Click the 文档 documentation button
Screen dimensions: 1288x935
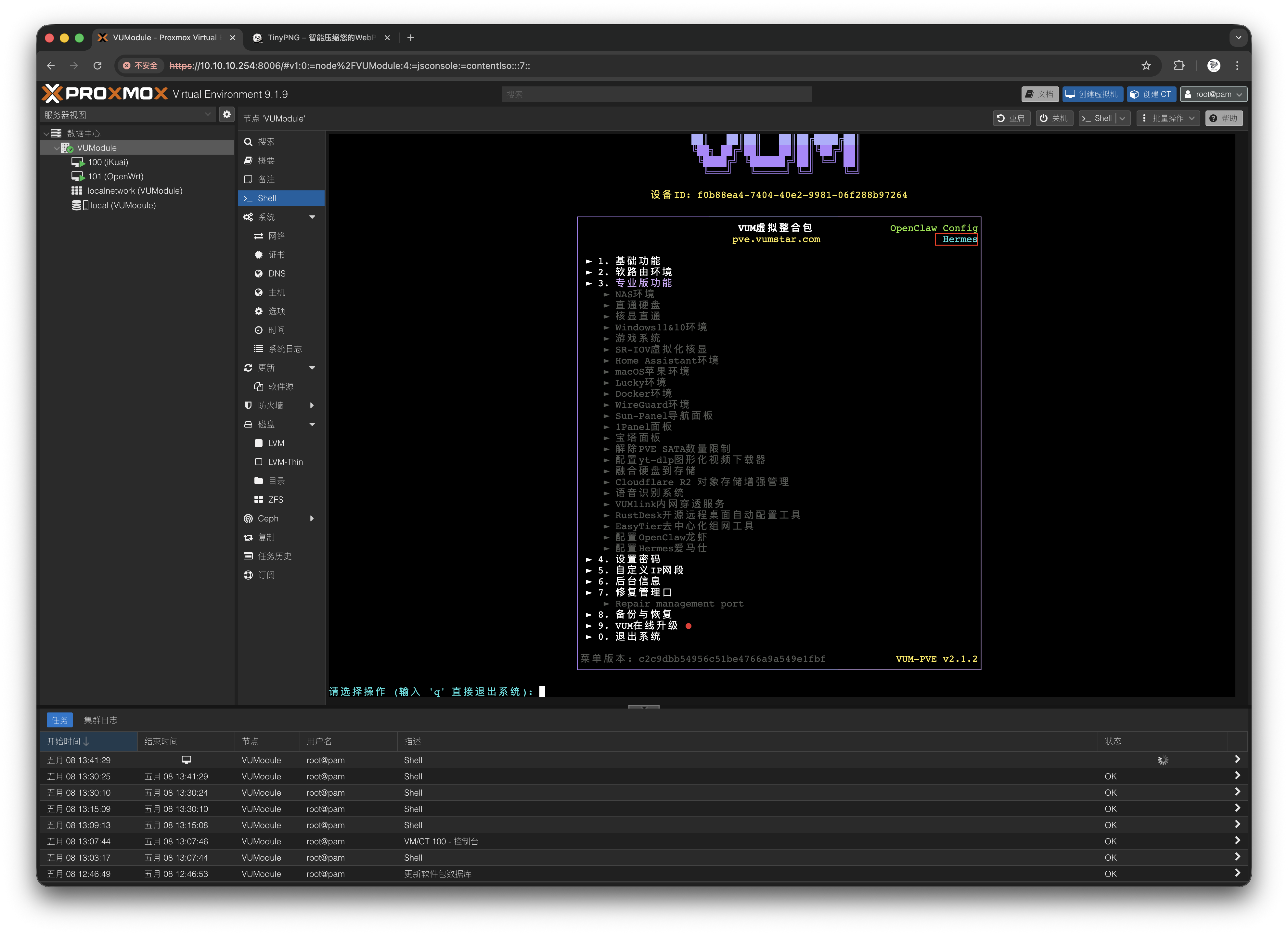pyautogui.click(x=1040, y=94)
